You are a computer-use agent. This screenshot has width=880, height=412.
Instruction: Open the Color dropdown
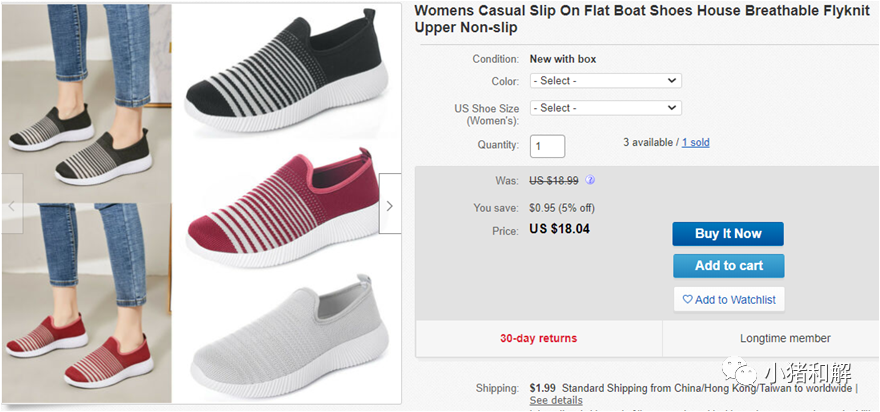605,81
